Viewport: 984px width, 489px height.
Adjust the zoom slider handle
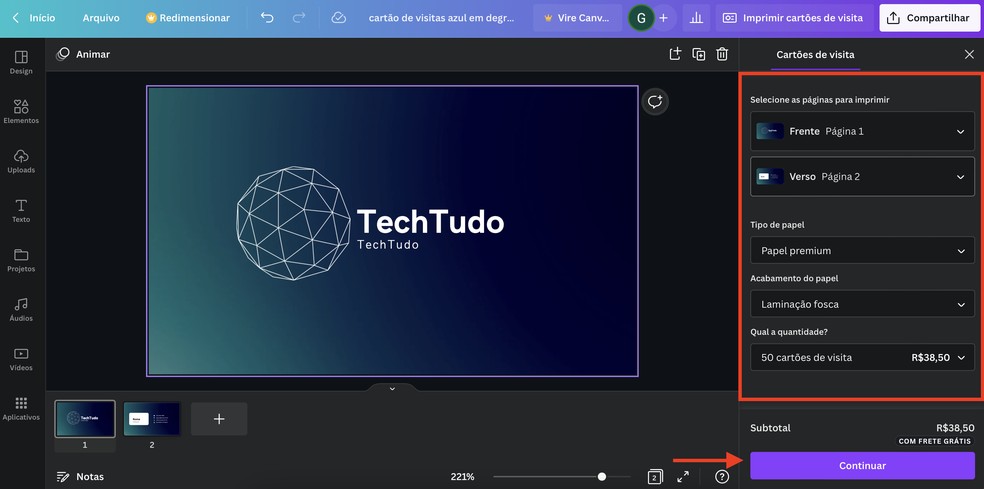click(602, 477)
